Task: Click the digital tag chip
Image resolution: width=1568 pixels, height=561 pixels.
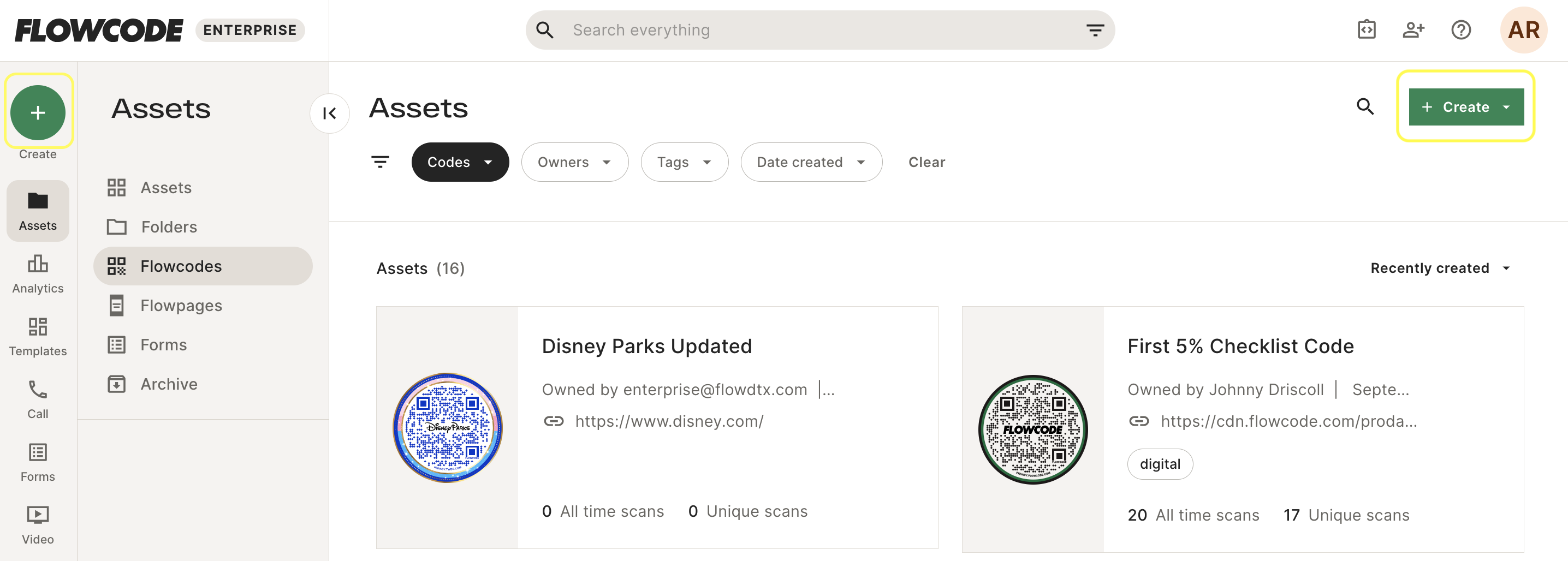Action: (x=1160, y=464)
